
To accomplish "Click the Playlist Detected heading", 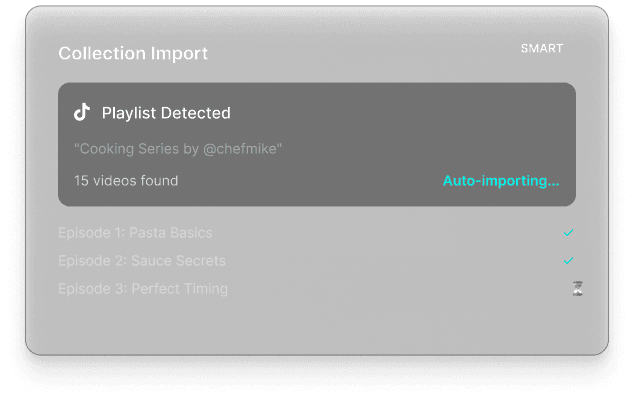I will pos(166,113).
